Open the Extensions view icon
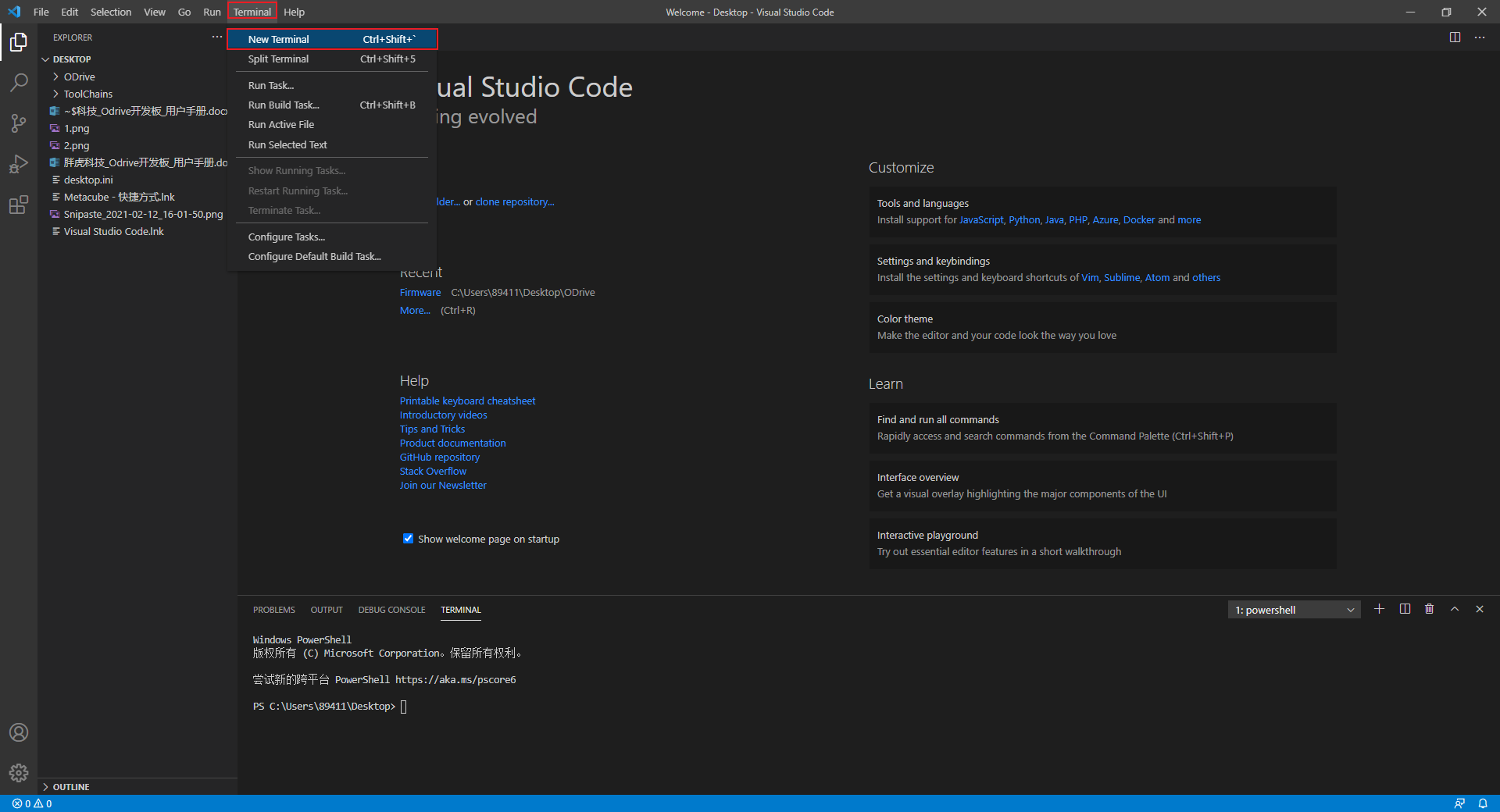The height and width of the screenshot is (812, 1500). 19,205
